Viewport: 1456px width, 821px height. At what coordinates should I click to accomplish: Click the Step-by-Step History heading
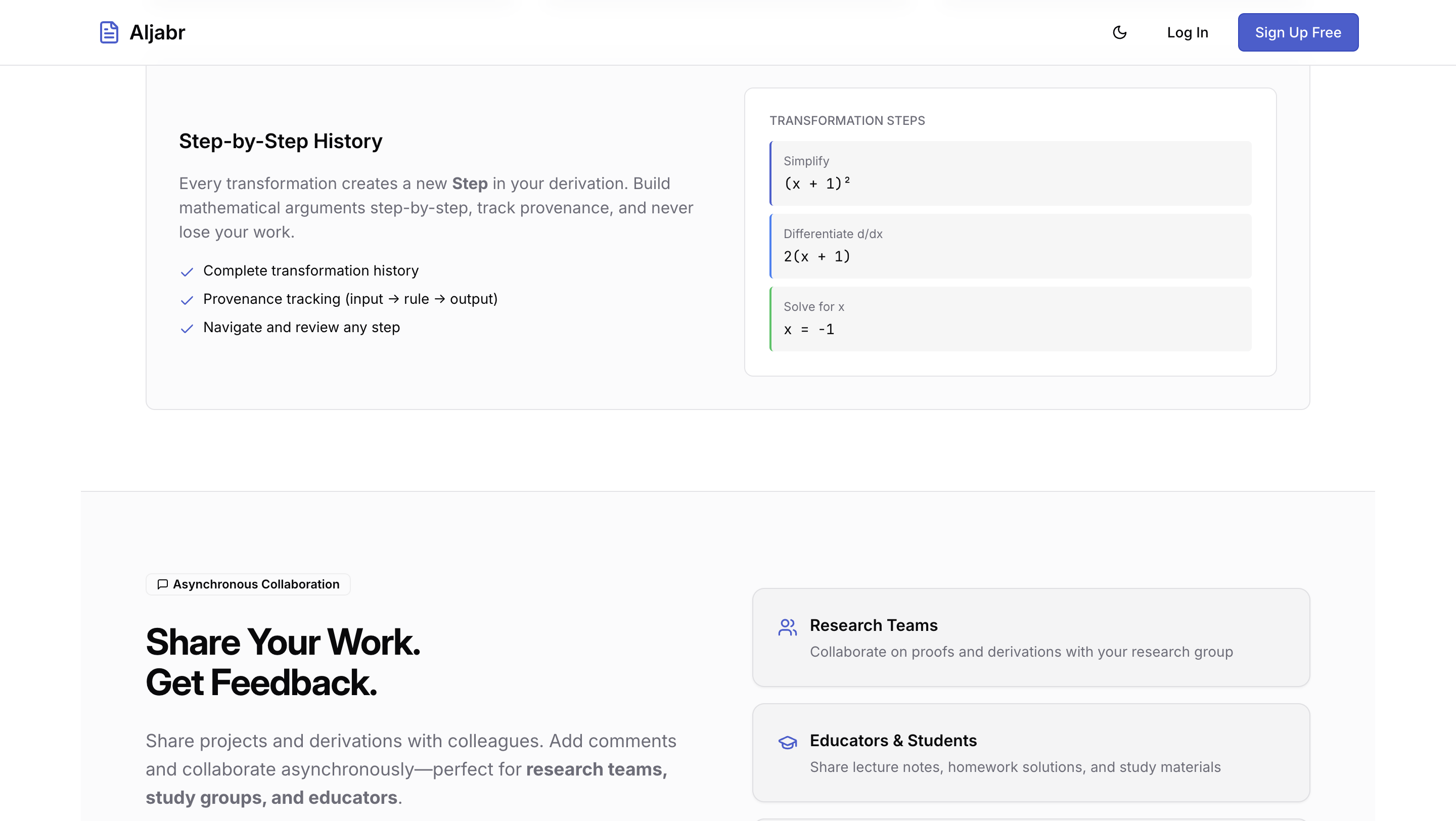pyautogui.click(x=281, y=141)
